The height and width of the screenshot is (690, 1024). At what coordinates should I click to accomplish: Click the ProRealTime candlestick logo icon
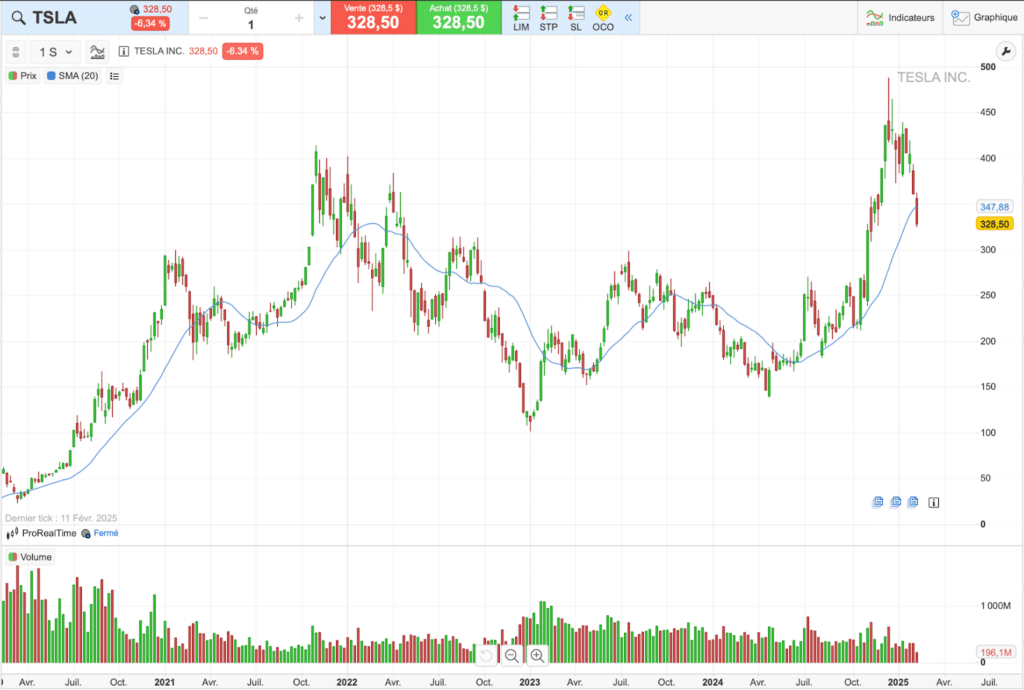(x=12, y=534)
